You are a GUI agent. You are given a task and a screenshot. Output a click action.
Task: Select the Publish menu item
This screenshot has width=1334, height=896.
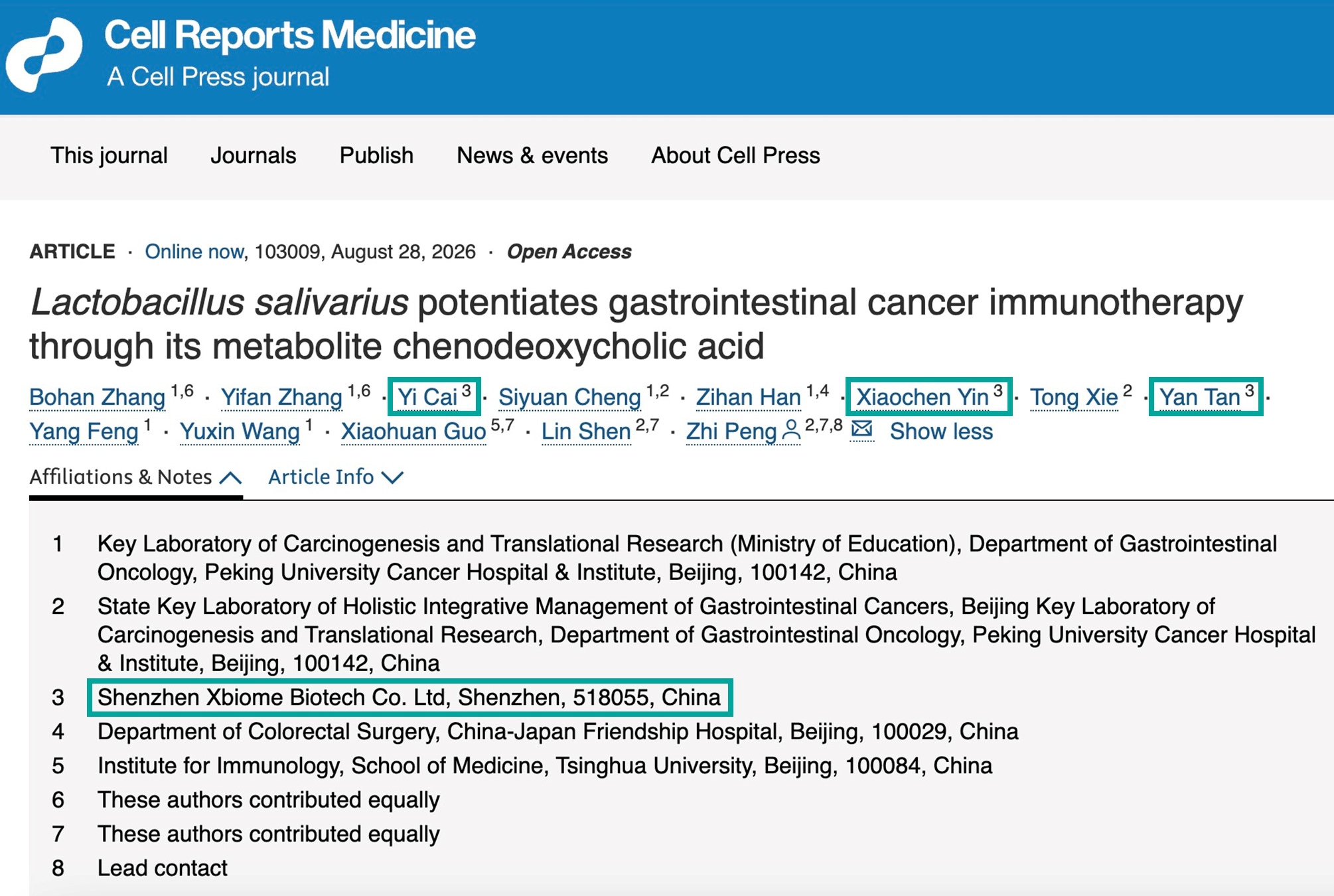click(x=376, y=155)
